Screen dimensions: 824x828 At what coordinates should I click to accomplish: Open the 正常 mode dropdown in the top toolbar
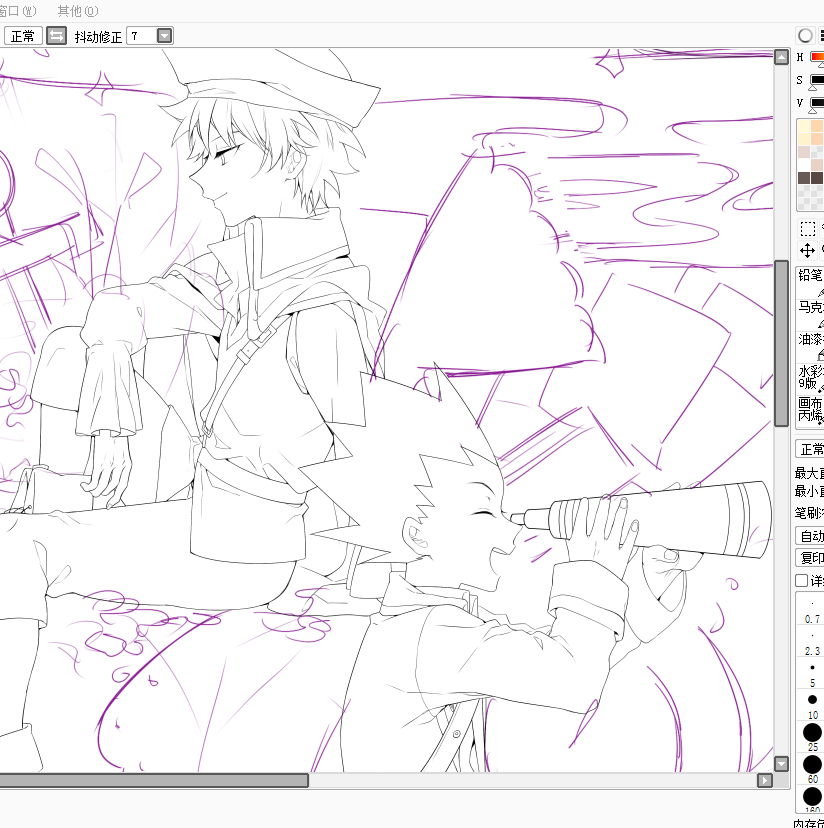click(x=23, y=36)
